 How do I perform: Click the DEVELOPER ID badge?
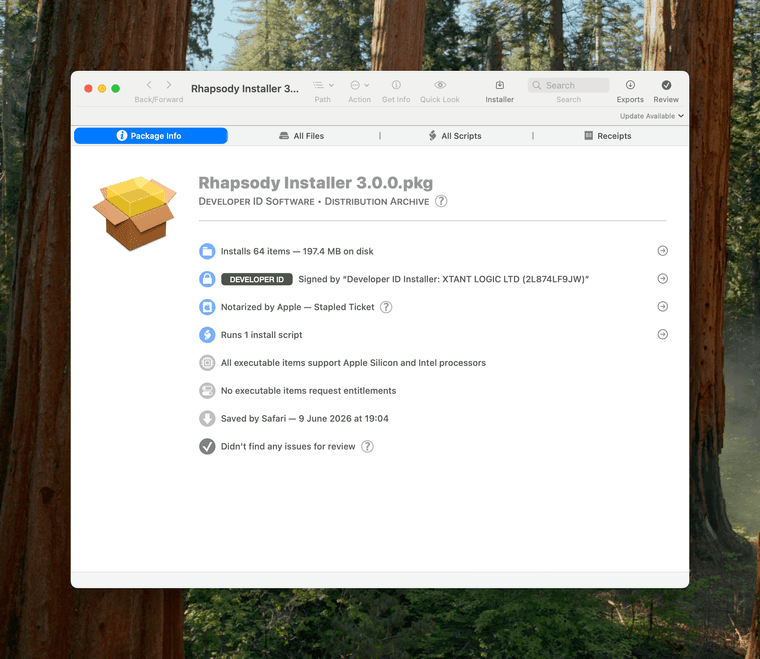click(x=257, y=279)
